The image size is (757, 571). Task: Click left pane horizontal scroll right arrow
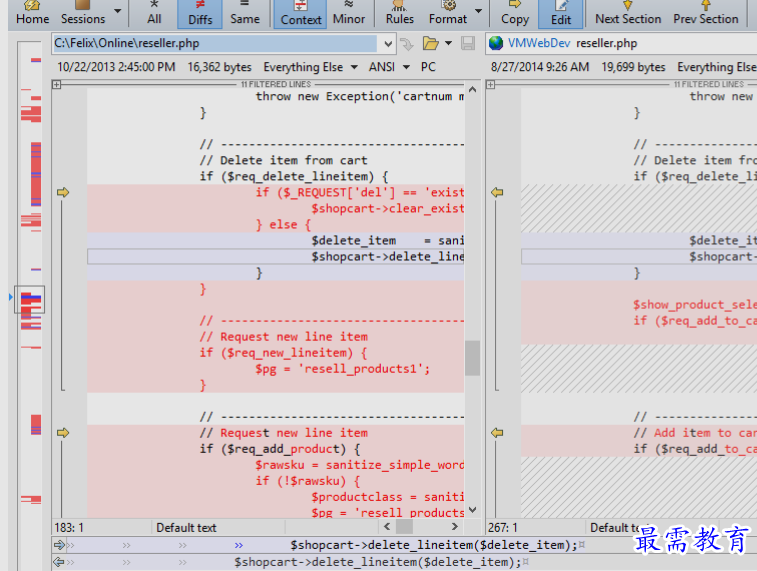[x=454, y=527]
